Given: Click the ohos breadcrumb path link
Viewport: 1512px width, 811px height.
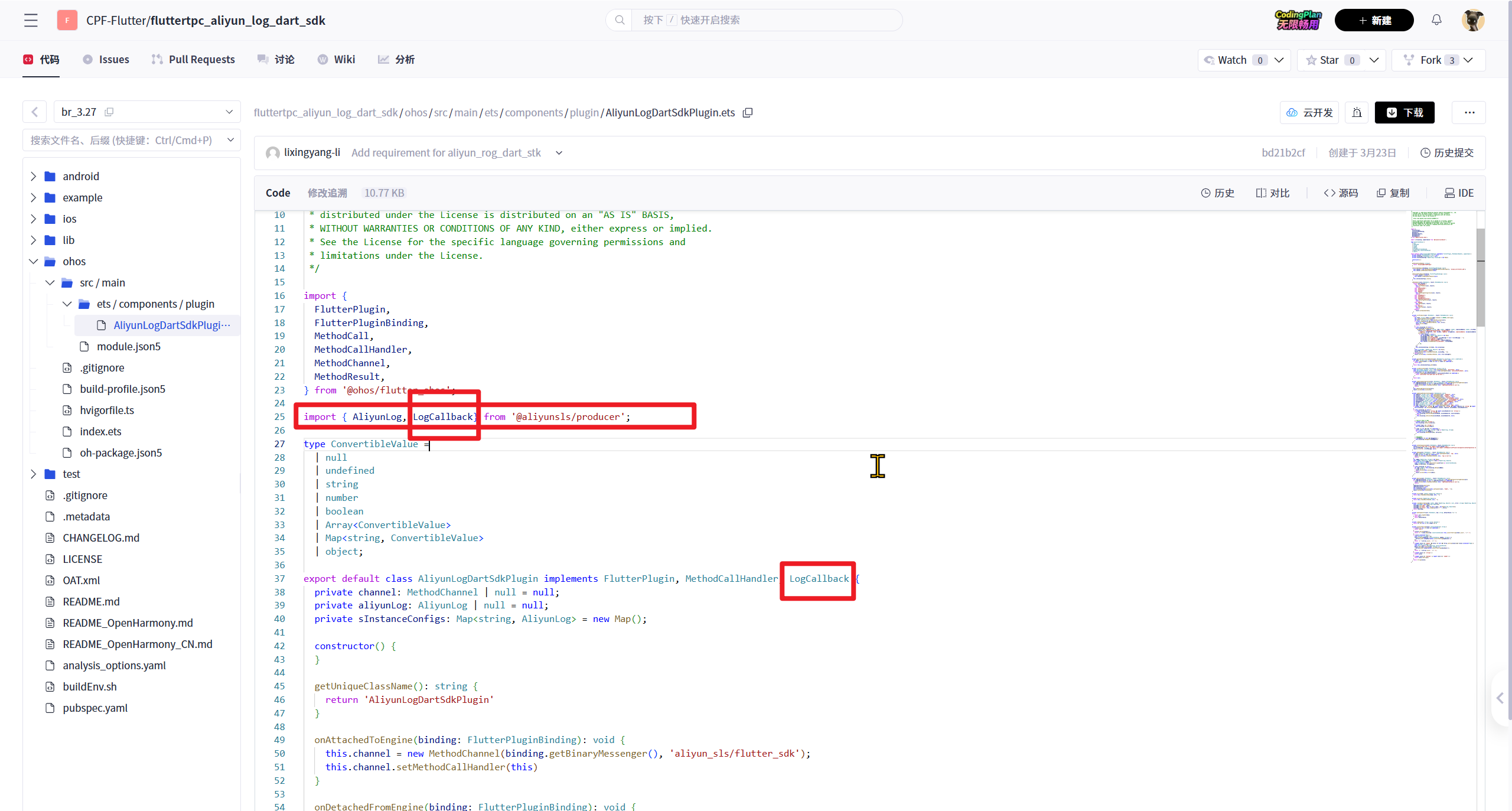Looking at the screenshot, I should point(416,112).
